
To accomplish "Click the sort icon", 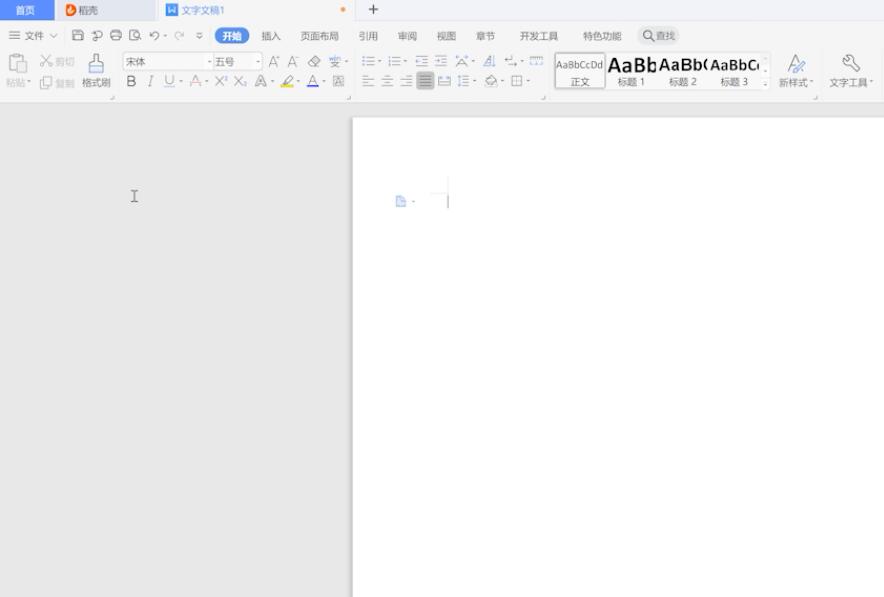I will (489, 61).
